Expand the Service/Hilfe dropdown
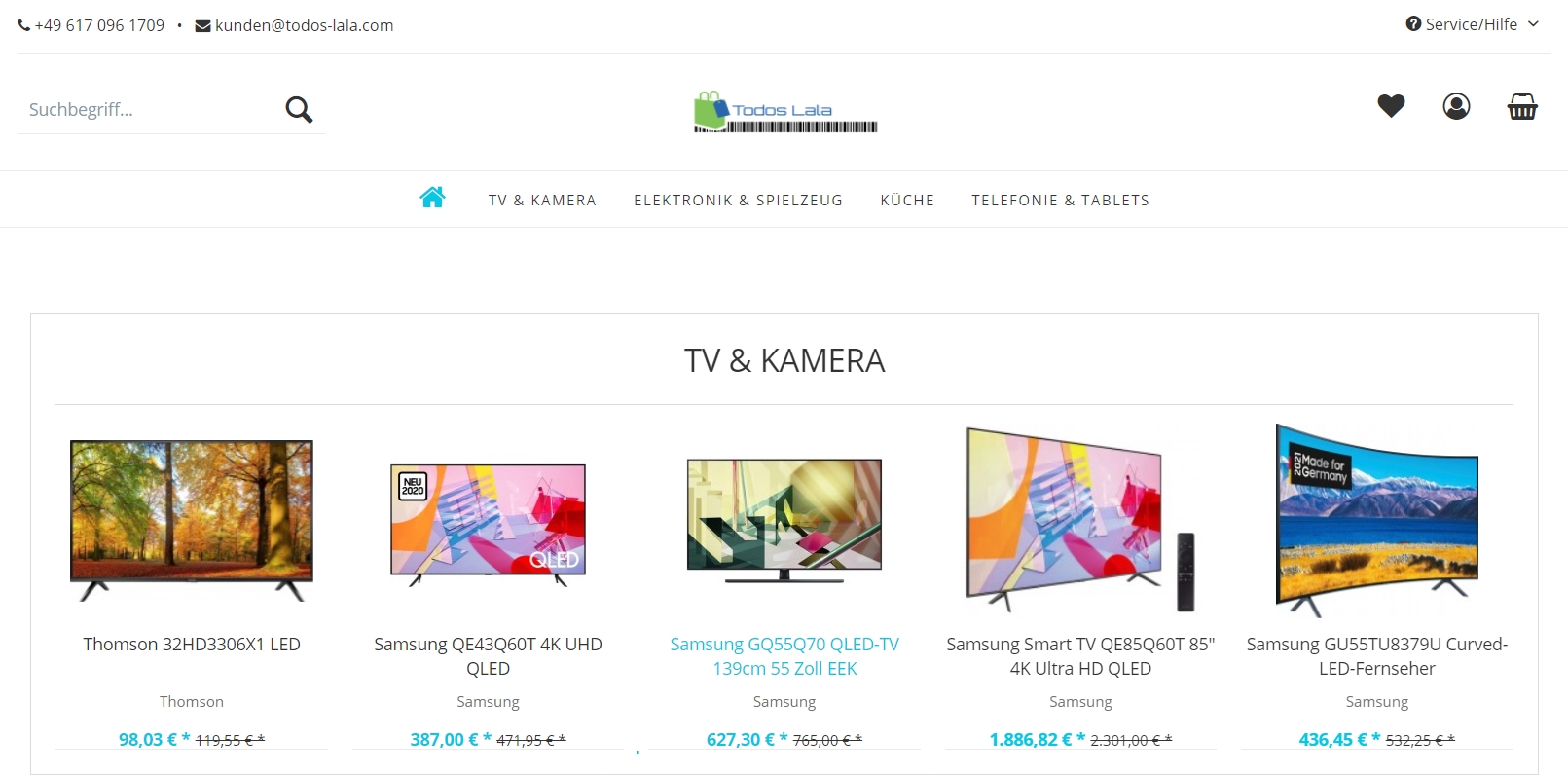The image size is (1568, 778). point(1473,24)
